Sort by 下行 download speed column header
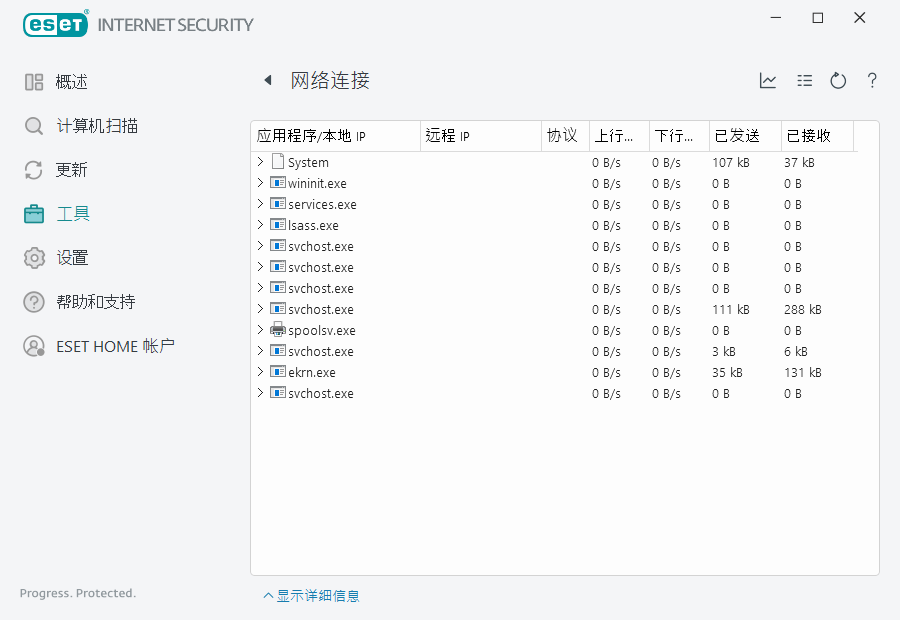This screenshot has height=620, width=900. pos(680,136)
